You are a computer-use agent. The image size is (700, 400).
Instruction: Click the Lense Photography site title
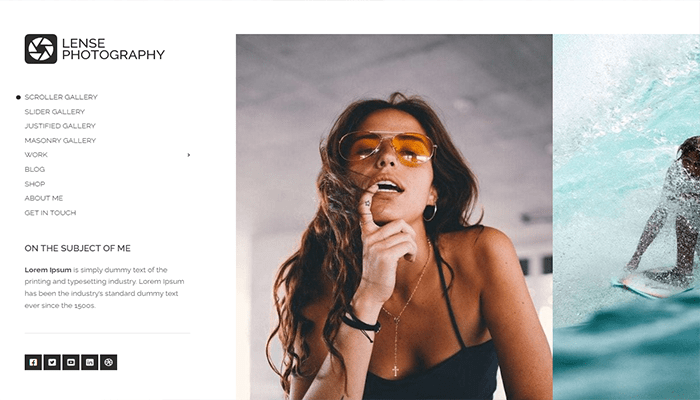[113, 49]
